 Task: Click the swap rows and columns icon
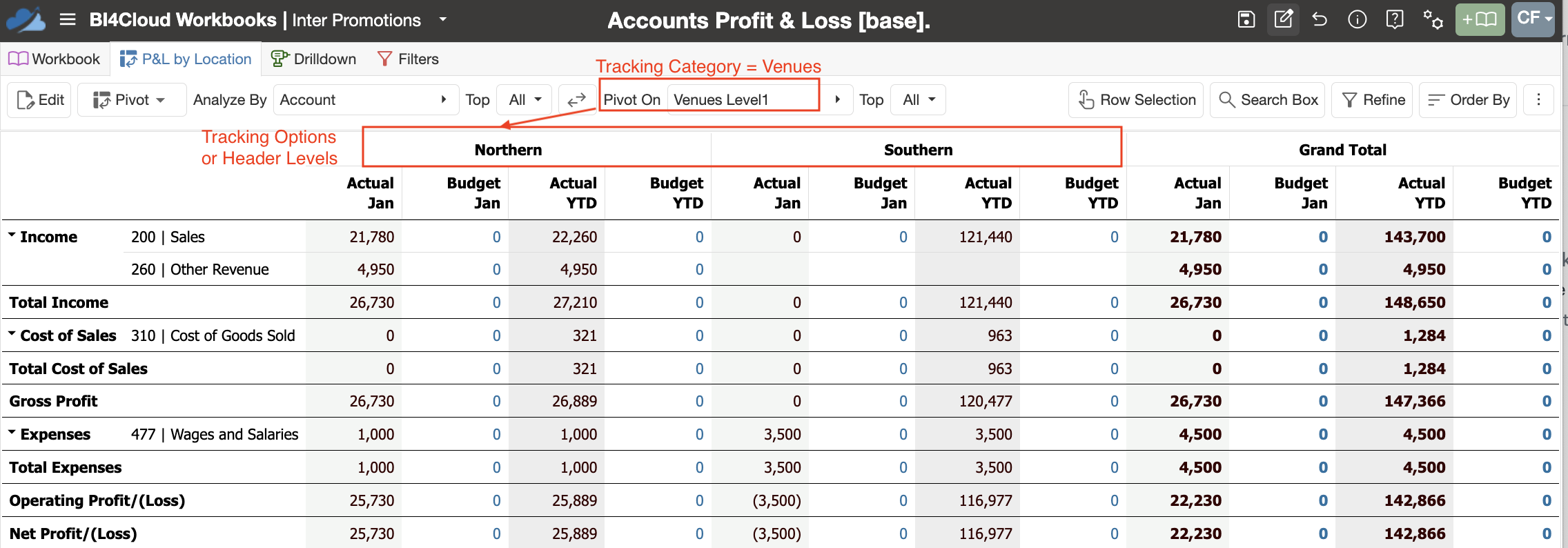click(576, 100)
